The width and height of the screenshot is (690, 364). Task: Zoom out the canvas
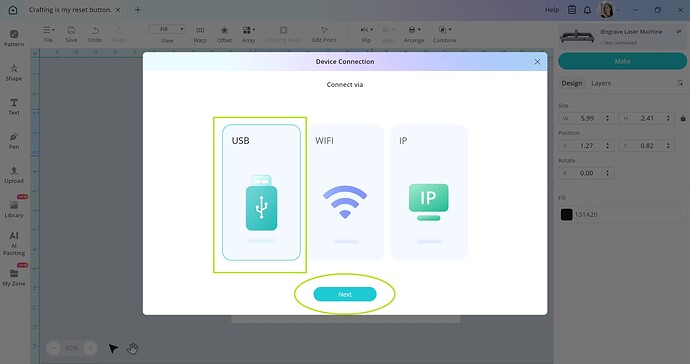click(x=53, y=348)
